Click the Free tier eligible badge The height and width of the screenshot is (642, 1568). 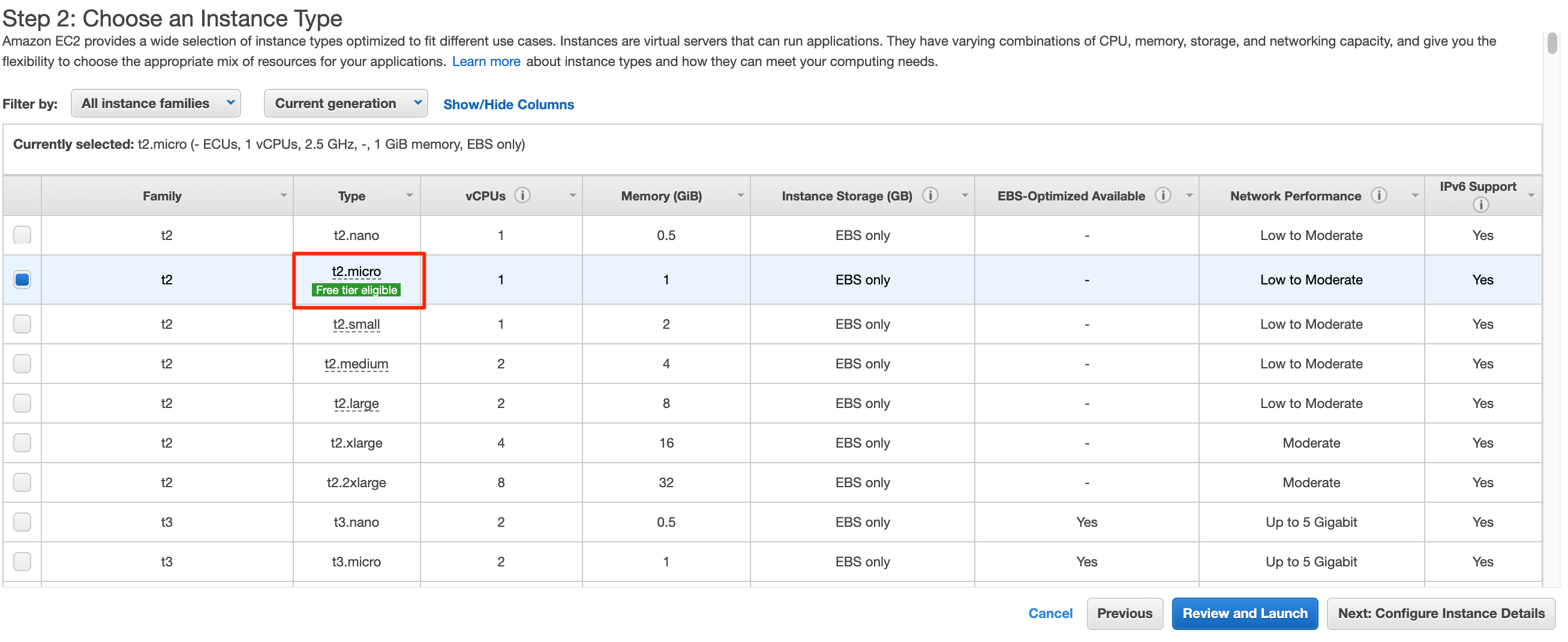(356, 290)
